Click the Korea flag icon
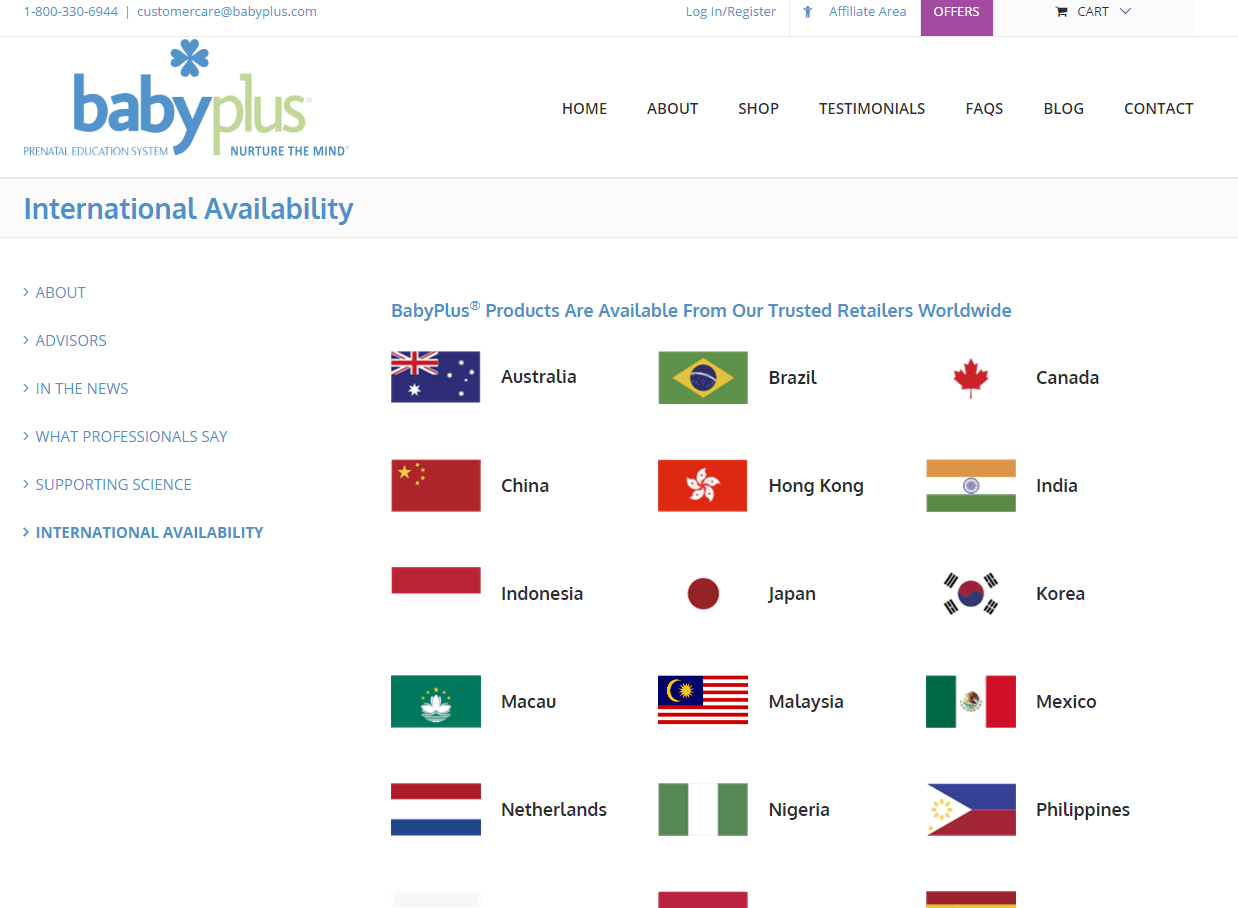This screenshot has height=908, width=1238. pos(971,593)
